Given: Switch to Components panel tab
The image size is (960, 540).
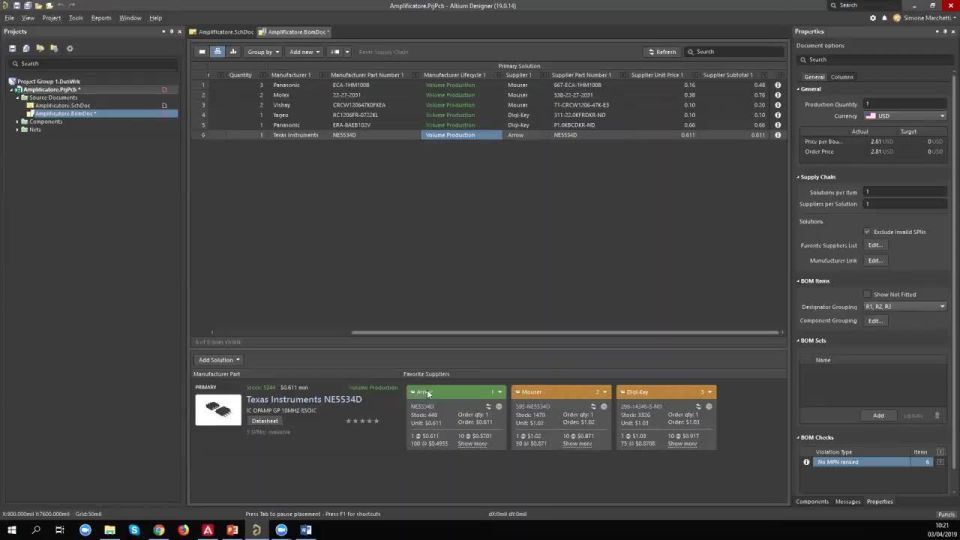Looking at the screenshot, I should [x=812, y=502].
